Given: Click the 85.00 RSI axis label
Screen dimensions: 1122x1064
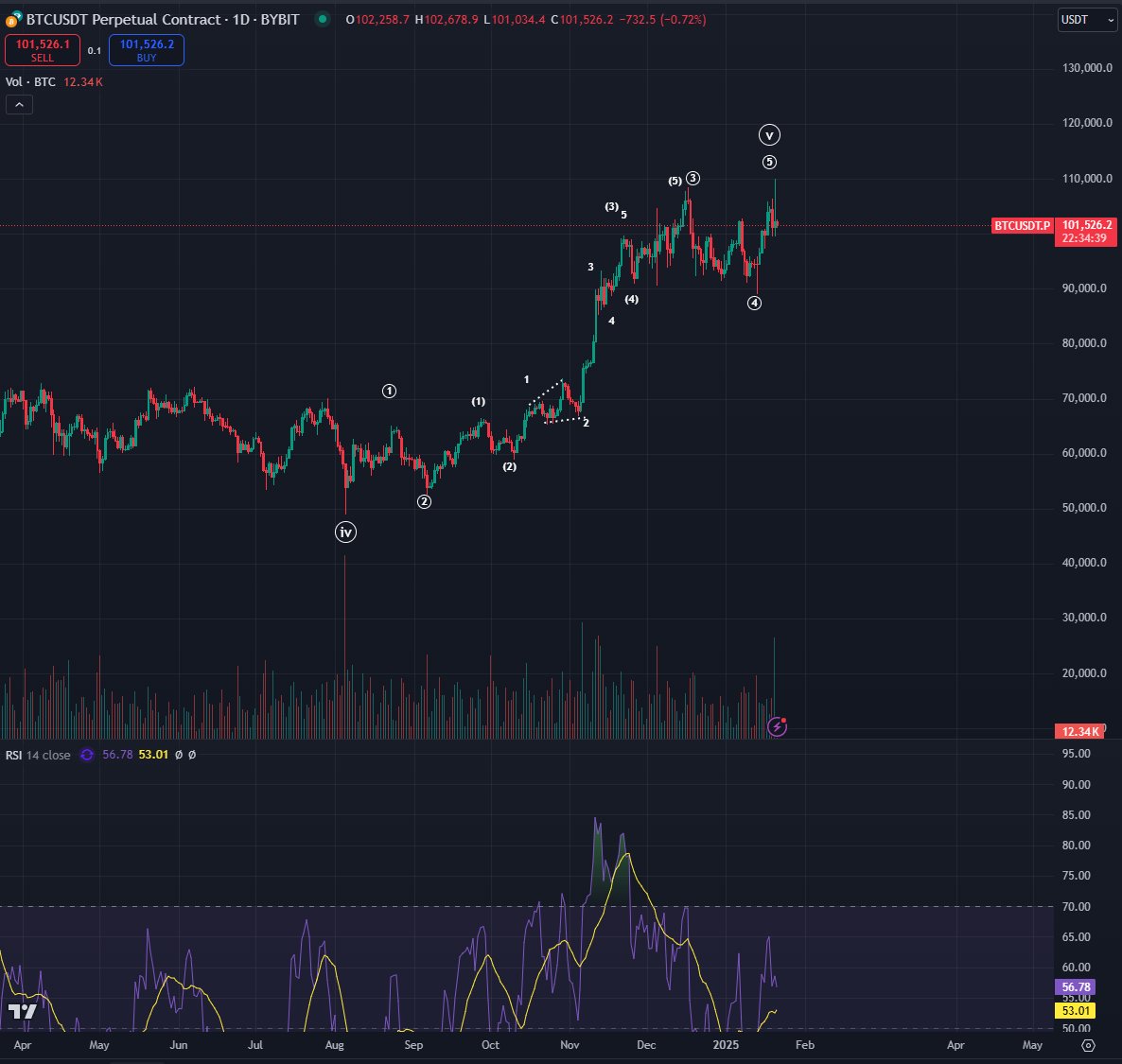Looking at the screenshot, I should pos(1077,815).
